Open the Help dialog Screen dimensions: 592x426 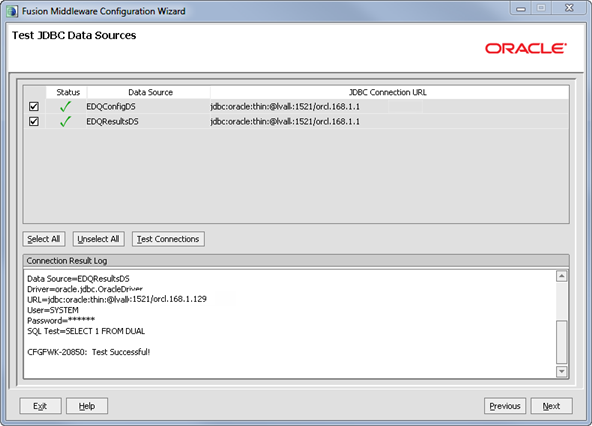coord(87,406)
